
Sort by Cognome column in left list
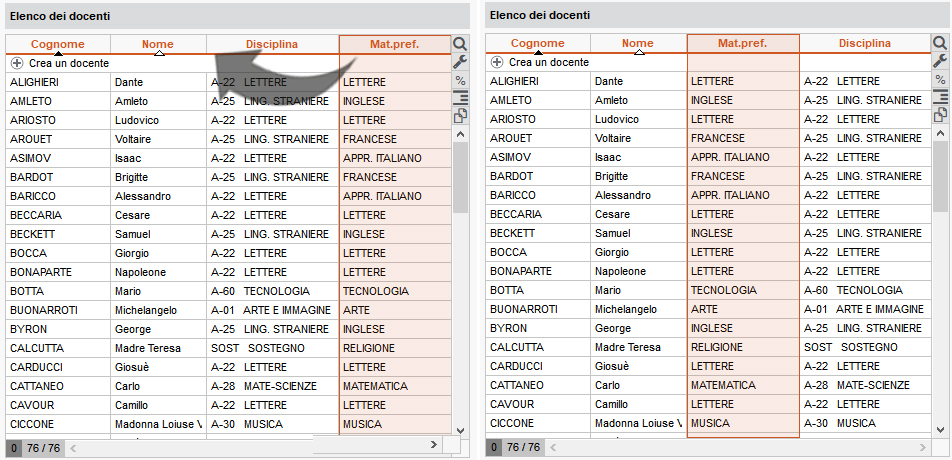pos(58,44)
